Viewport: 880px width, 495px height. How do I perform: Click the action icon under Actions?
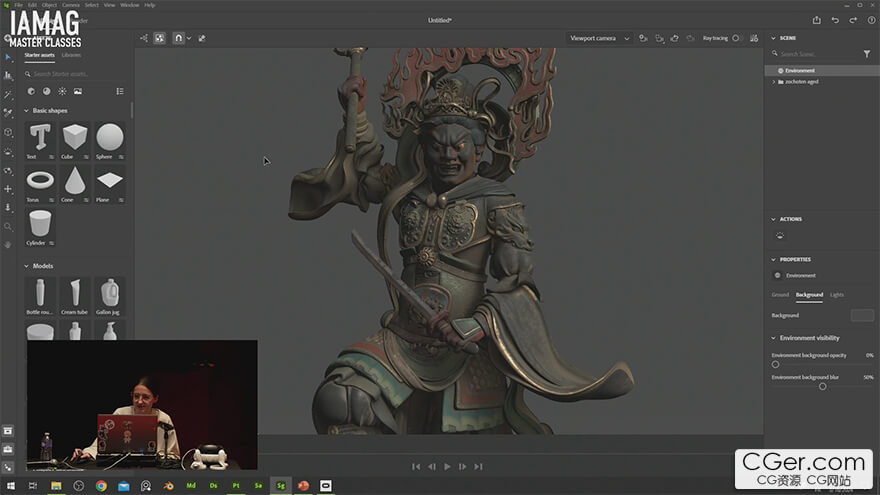[x=780, y=236]
